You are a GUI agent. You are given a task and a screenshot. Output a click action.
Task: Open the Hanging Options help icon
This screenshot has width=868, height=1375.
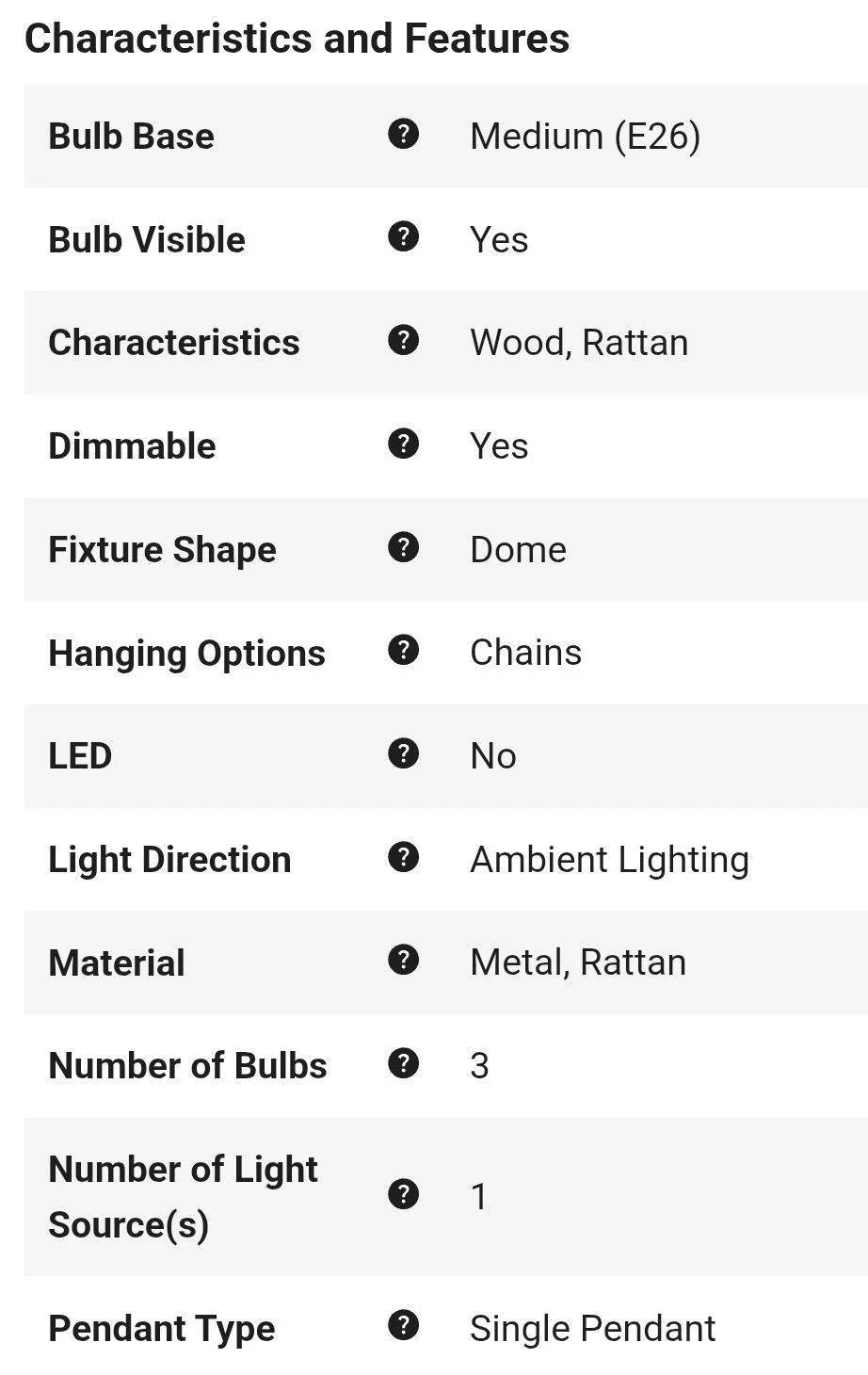pyautogui.click(x=403, y=650)
